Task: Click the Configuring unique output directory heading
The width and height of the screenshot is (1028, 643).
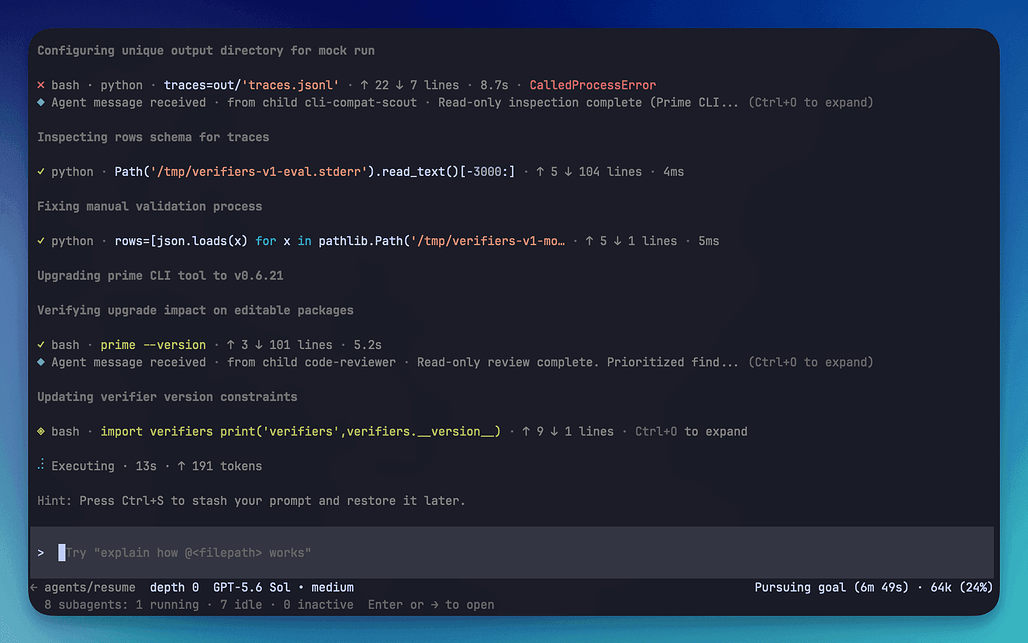Action: pyautogui.click(x=206, y=50)
